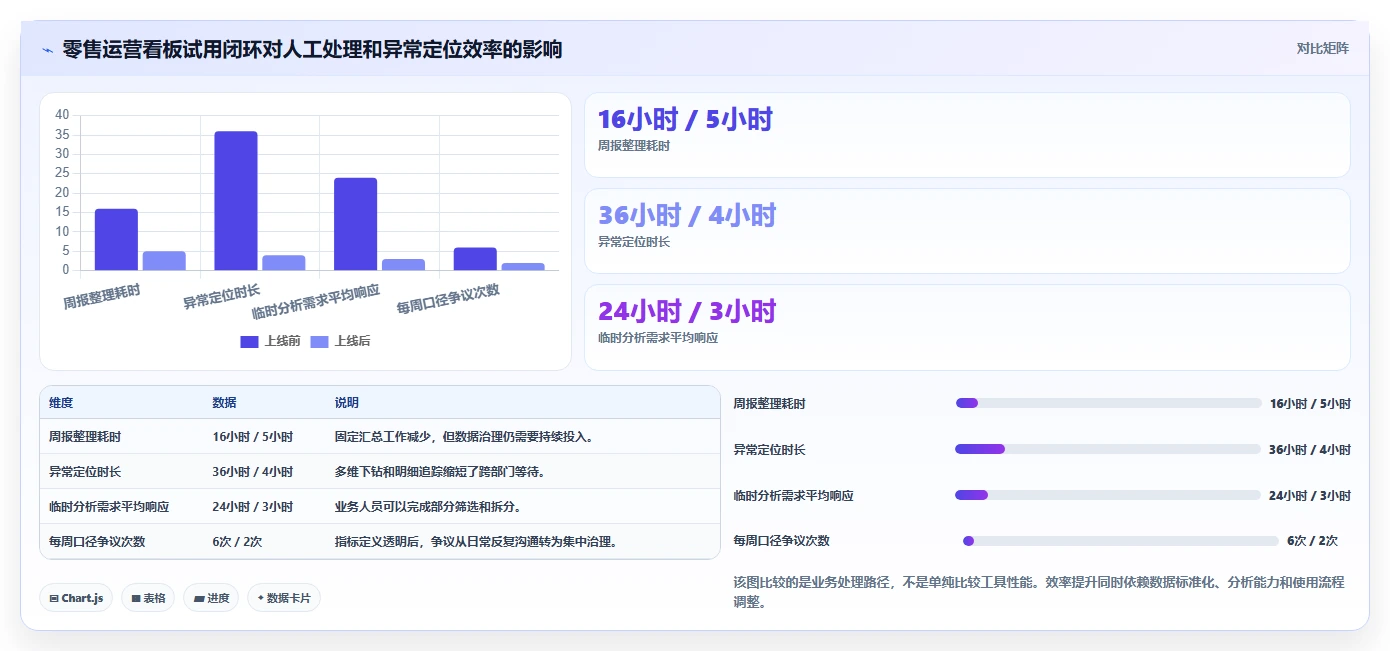The width and height of the screenshot is (1390, 651).
Task: Click y-axis tick value 40
Action: tap(62, 115)
